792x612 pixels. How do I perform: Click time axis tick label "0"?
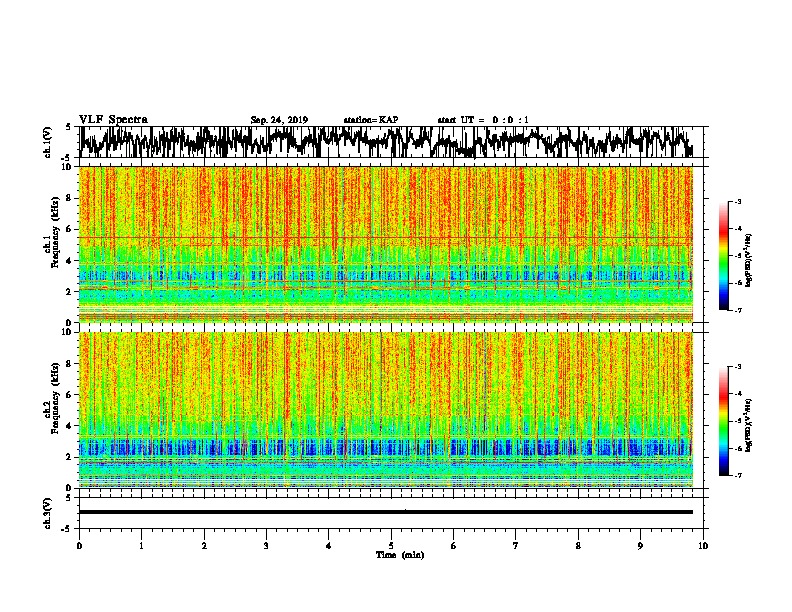tap(79, 546)
